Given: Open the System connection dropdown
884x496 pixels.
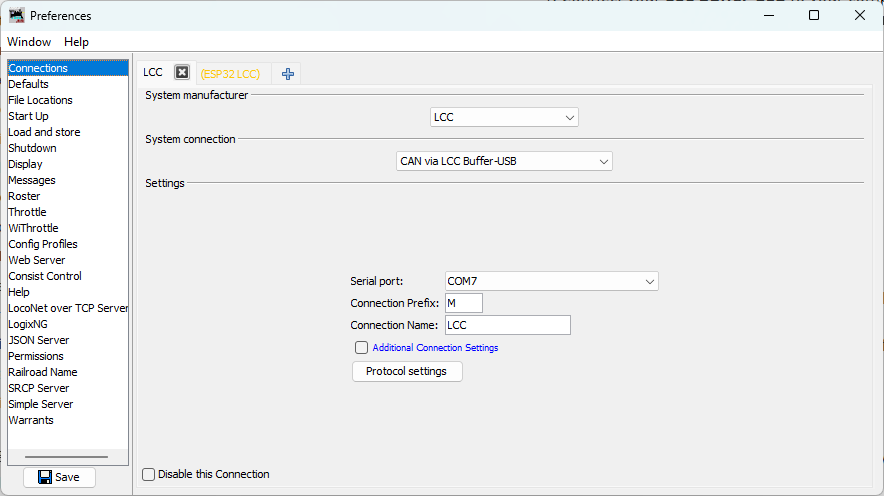Looking at the screenshot, I should (x=504, y=161).
